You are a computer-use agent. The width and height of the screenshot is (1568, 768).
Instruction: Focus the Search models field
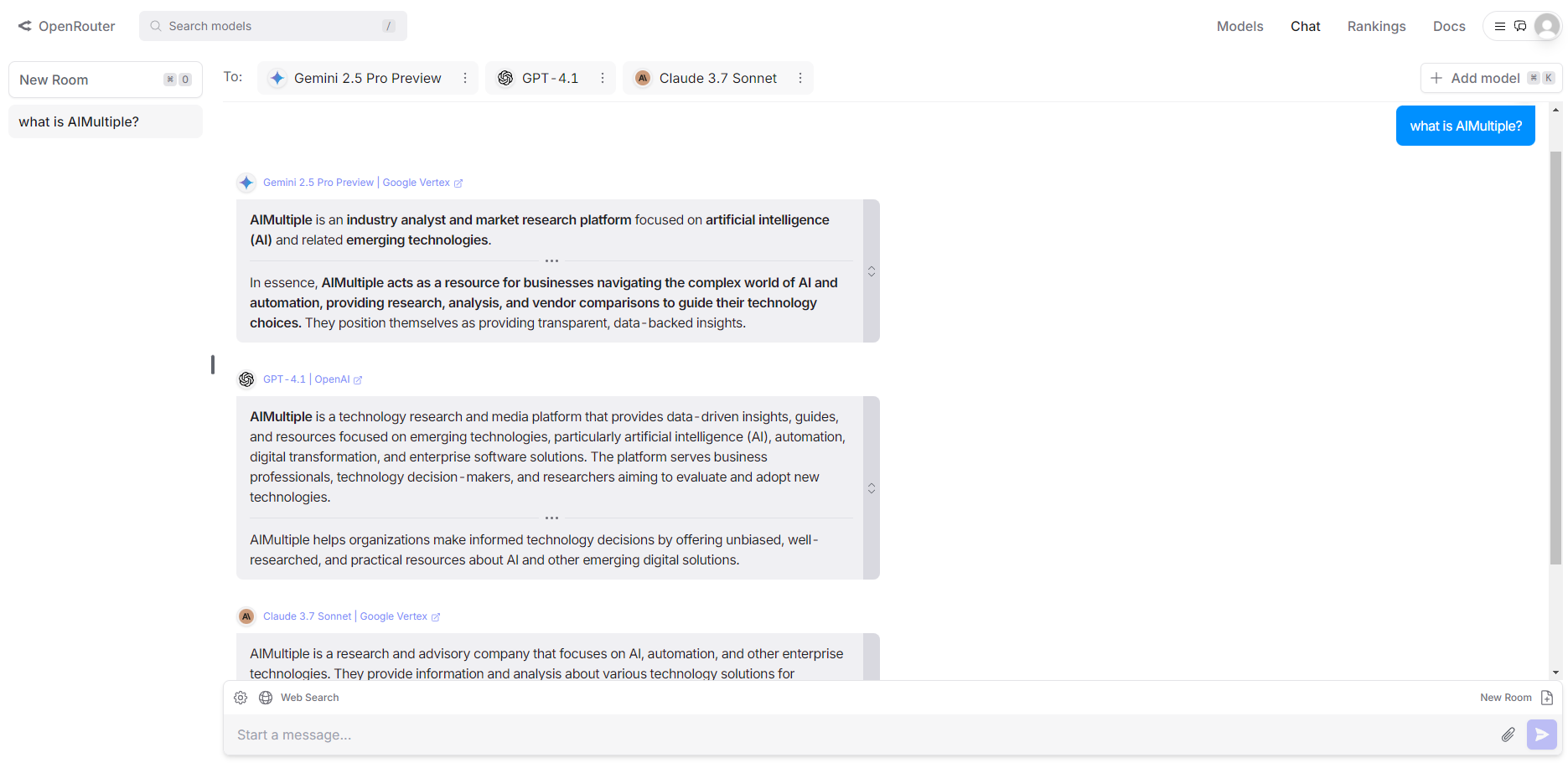click(x=273, y=26)
